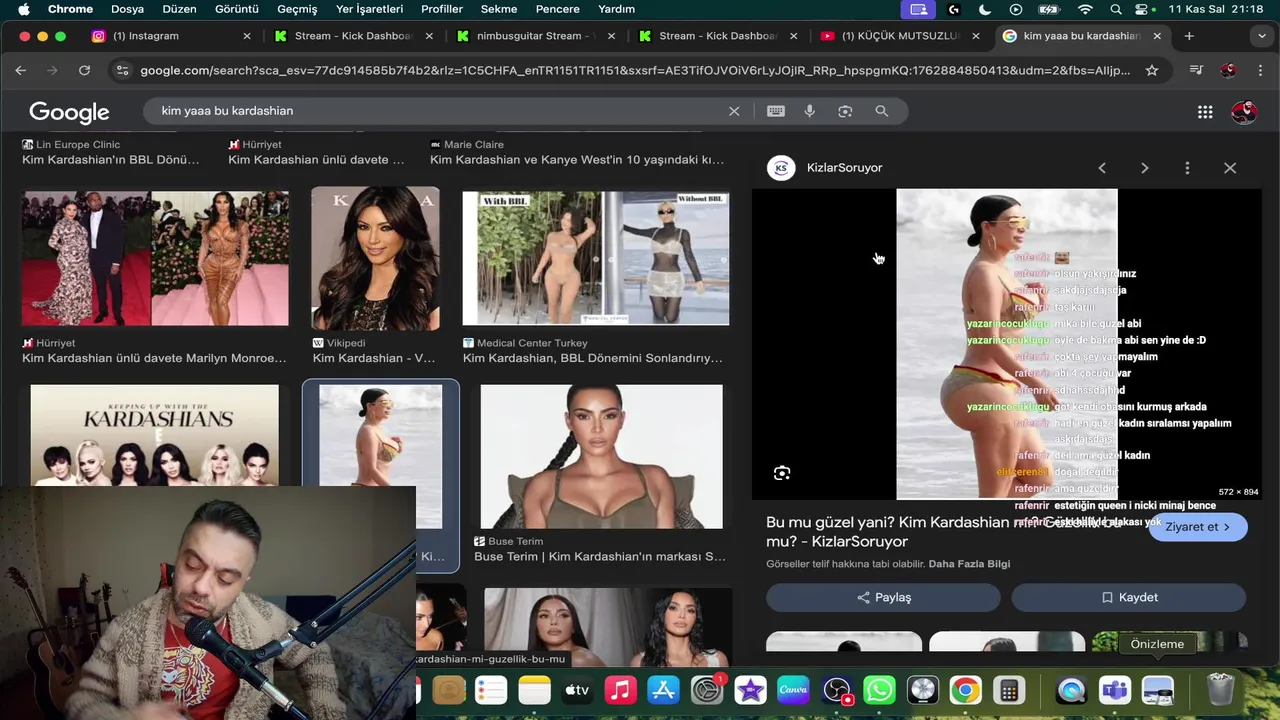Reload the current Google page

coord(84,70)
